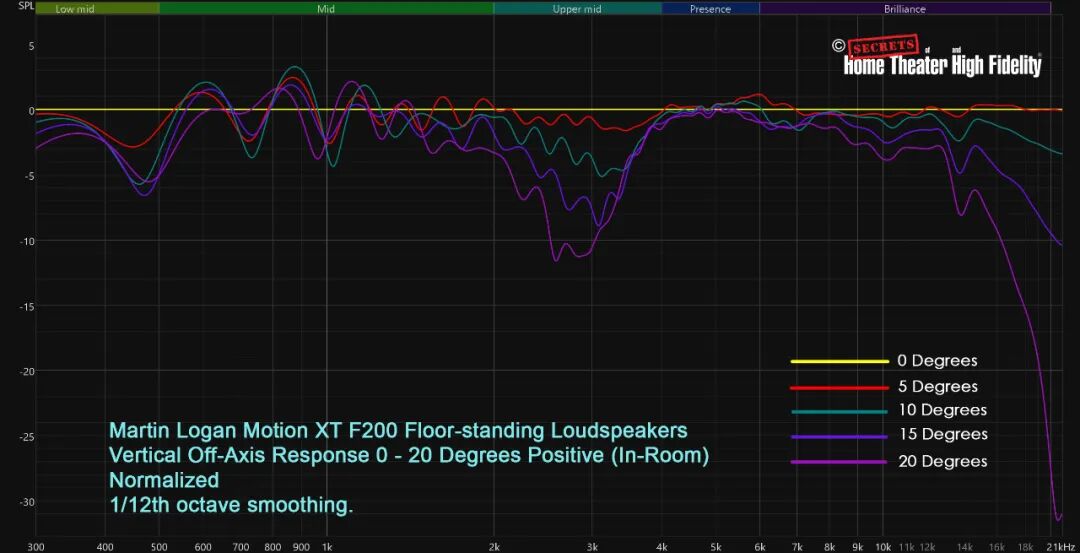Image resolution: width=1080 pixels, height=553 pixels.
Task: Click the yellow legend line for 0 Degrees
Action: 840,362
